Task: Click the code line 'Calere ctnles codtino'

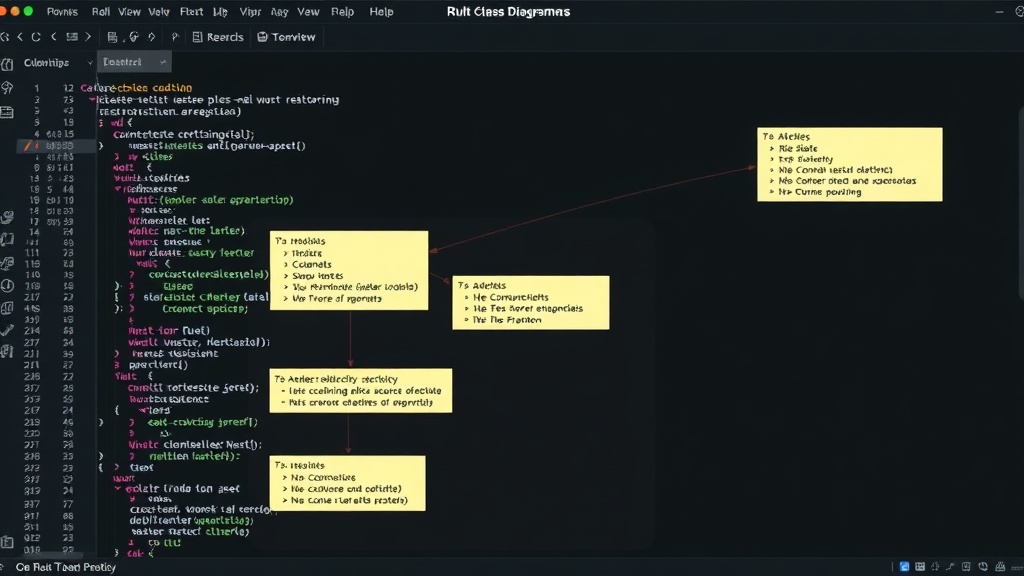Action: 136,88
